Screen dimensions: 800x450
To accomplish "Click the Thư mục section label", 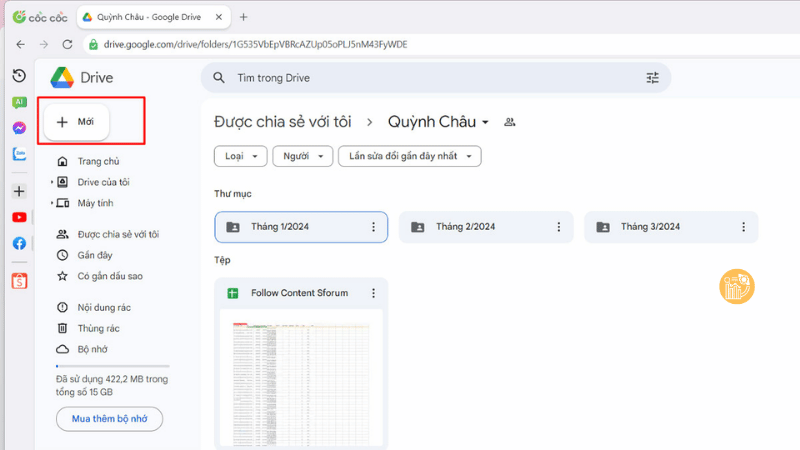I will (233, 194).
